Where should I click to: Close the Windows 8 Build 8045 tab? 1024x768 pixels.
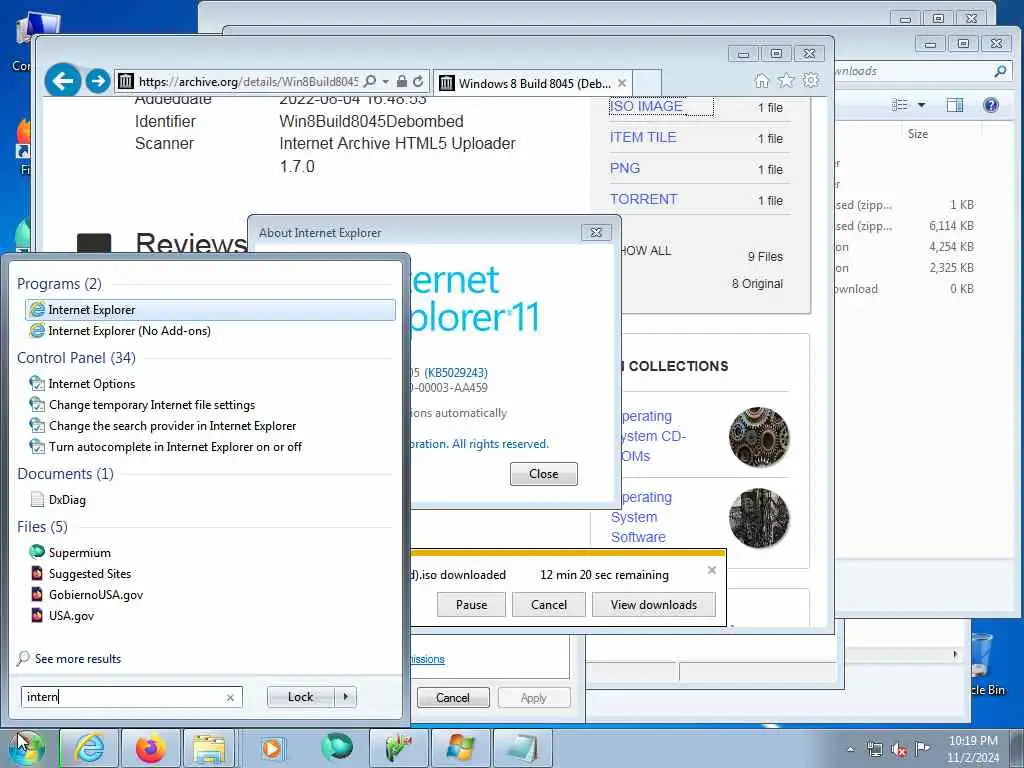(622, 83)
